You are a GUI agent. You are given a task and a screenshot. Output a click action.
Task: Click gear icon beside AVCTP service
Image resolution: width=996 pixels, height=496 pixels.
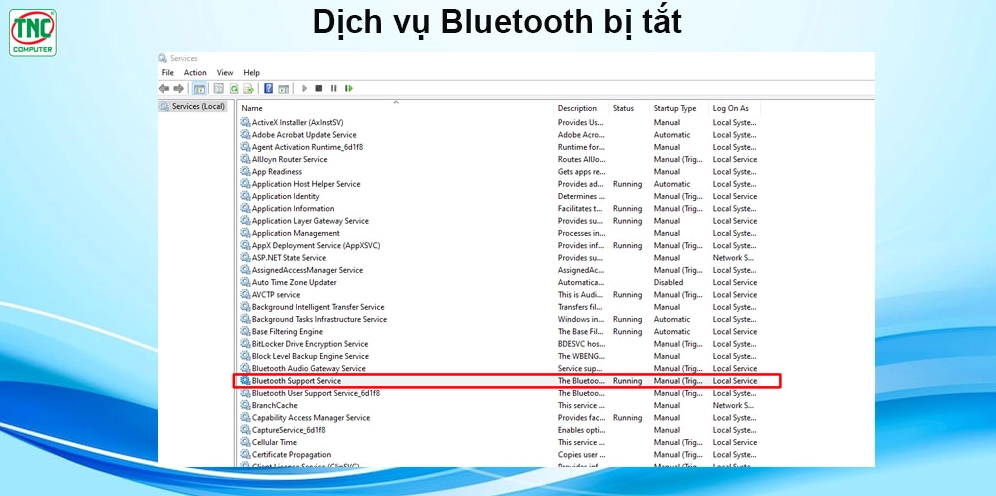coord(245,295)
